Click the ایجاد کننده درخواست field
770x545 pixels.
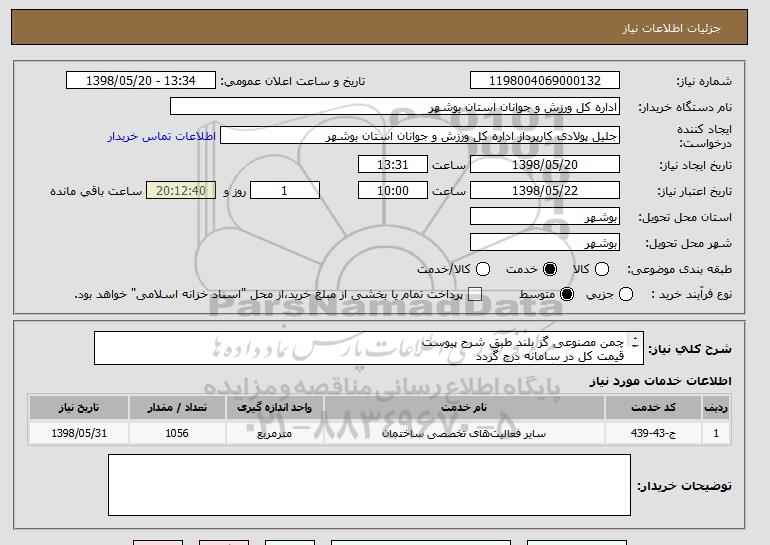pyautogui.click(x=420, y=136)
